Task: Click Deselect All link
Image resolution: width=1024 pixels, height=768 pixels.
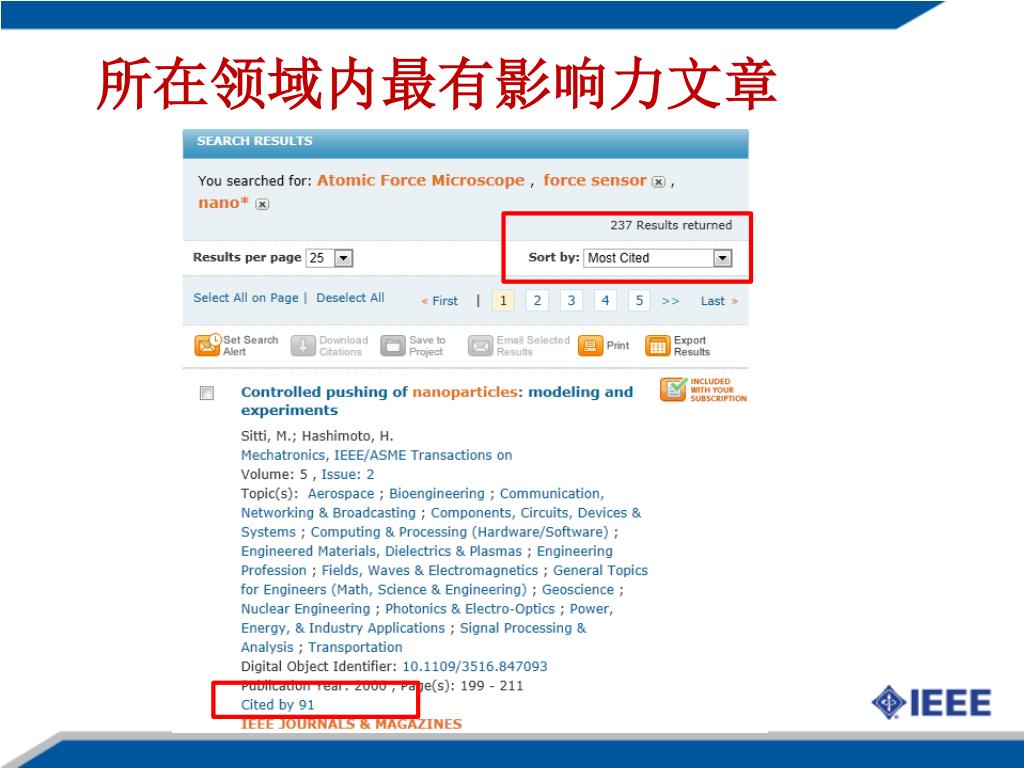Action: 350,298
